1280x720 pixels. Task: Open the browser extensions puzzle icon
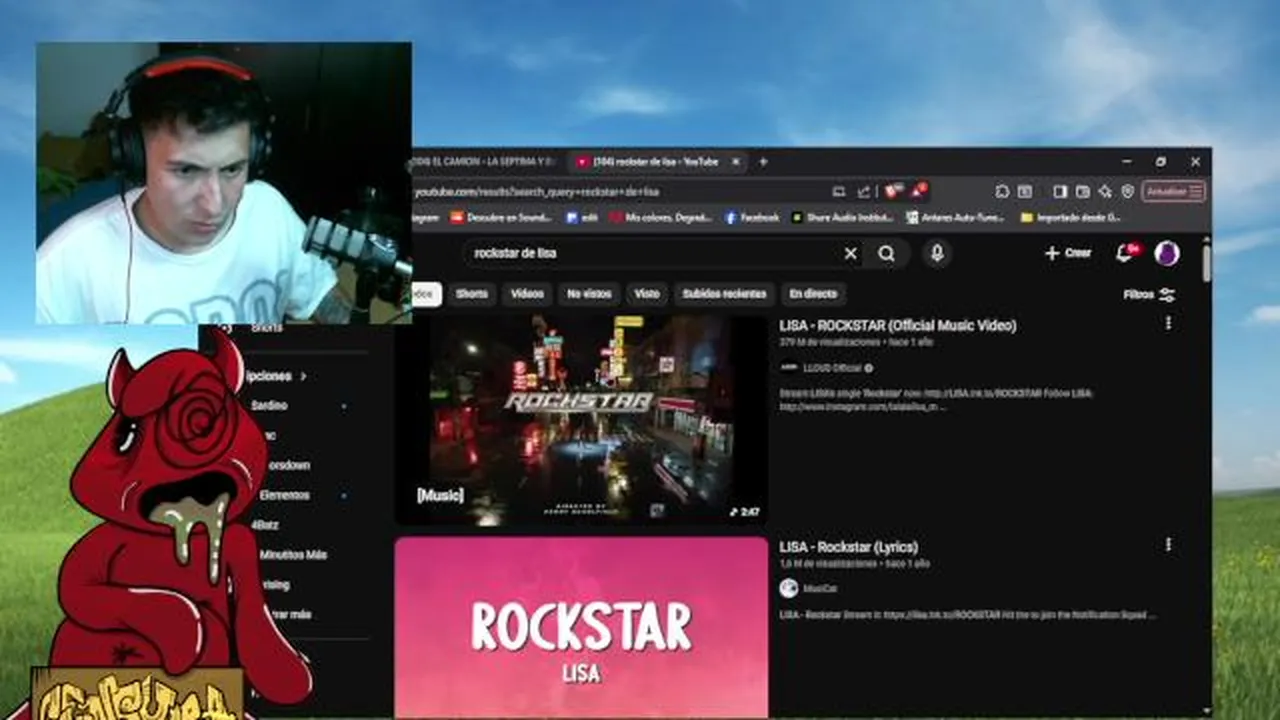point(1002,191)
